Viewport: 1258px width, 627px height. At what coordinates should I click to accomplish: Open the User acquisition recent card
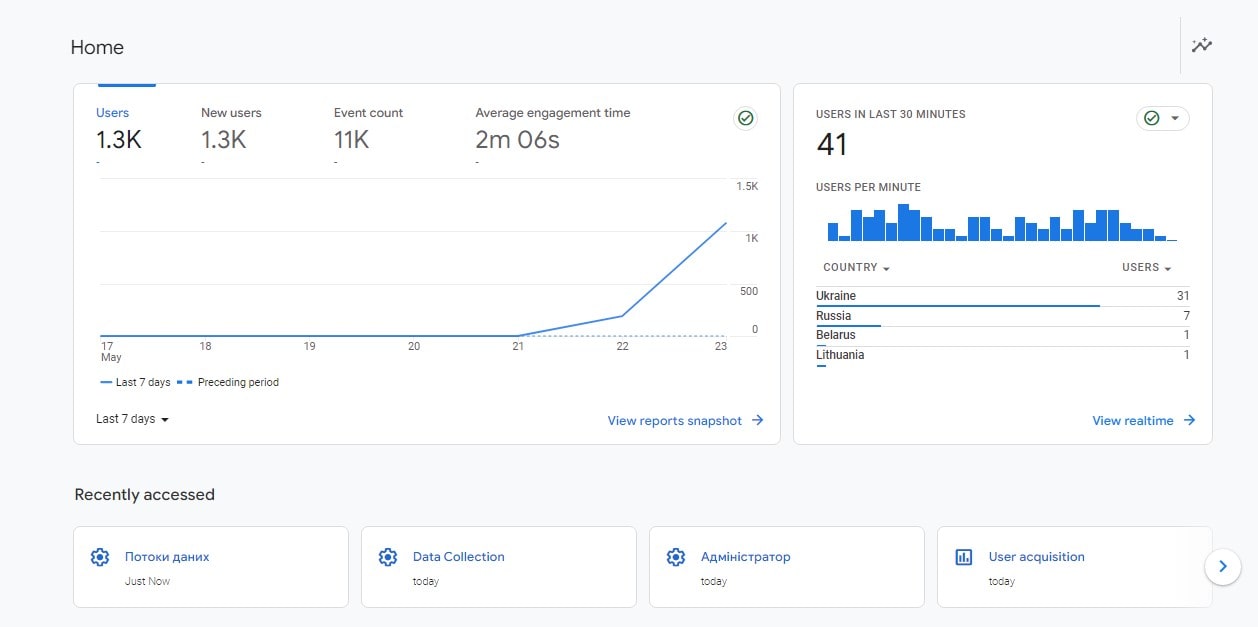1075,567
